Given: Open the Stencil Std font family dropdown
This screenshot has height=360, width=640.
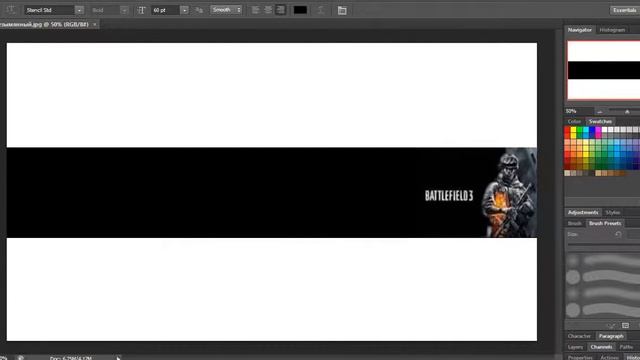Looking at the screenshot, I should click(x=79, y=10).
